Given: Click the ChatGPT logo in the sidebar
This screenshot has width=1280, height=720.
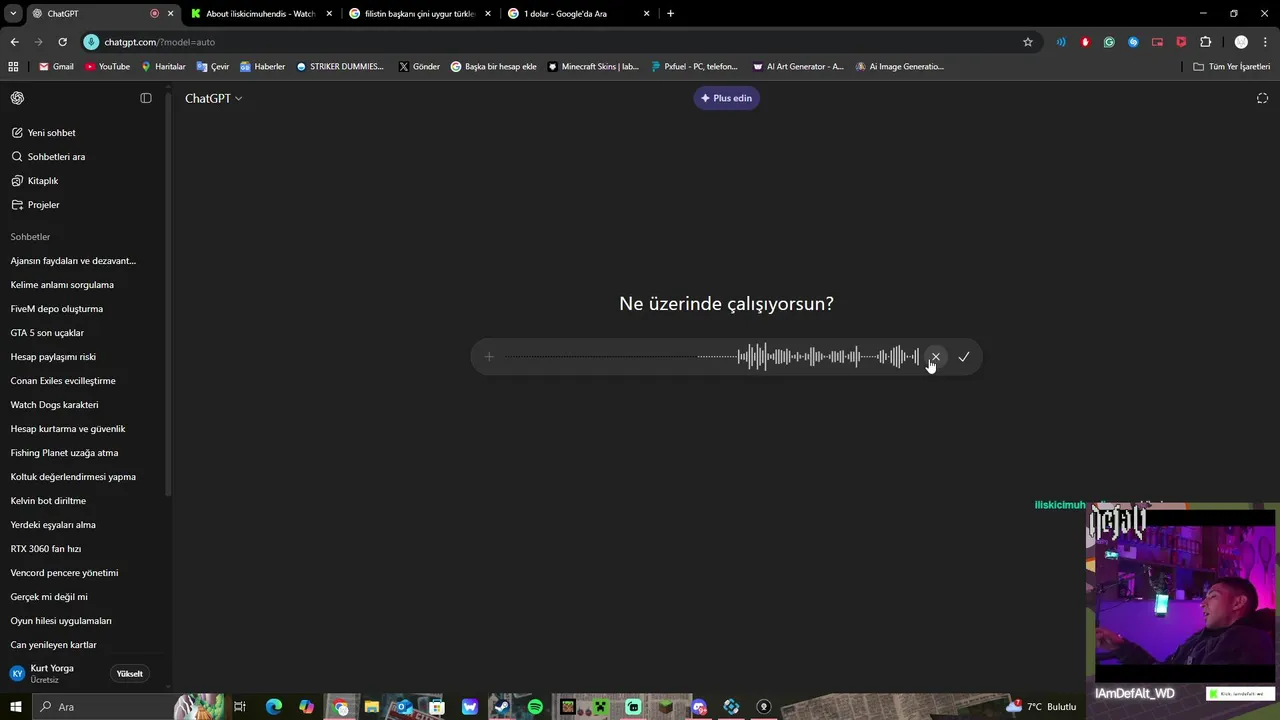Looking at the screenshot, I should (x=17, y=98).
